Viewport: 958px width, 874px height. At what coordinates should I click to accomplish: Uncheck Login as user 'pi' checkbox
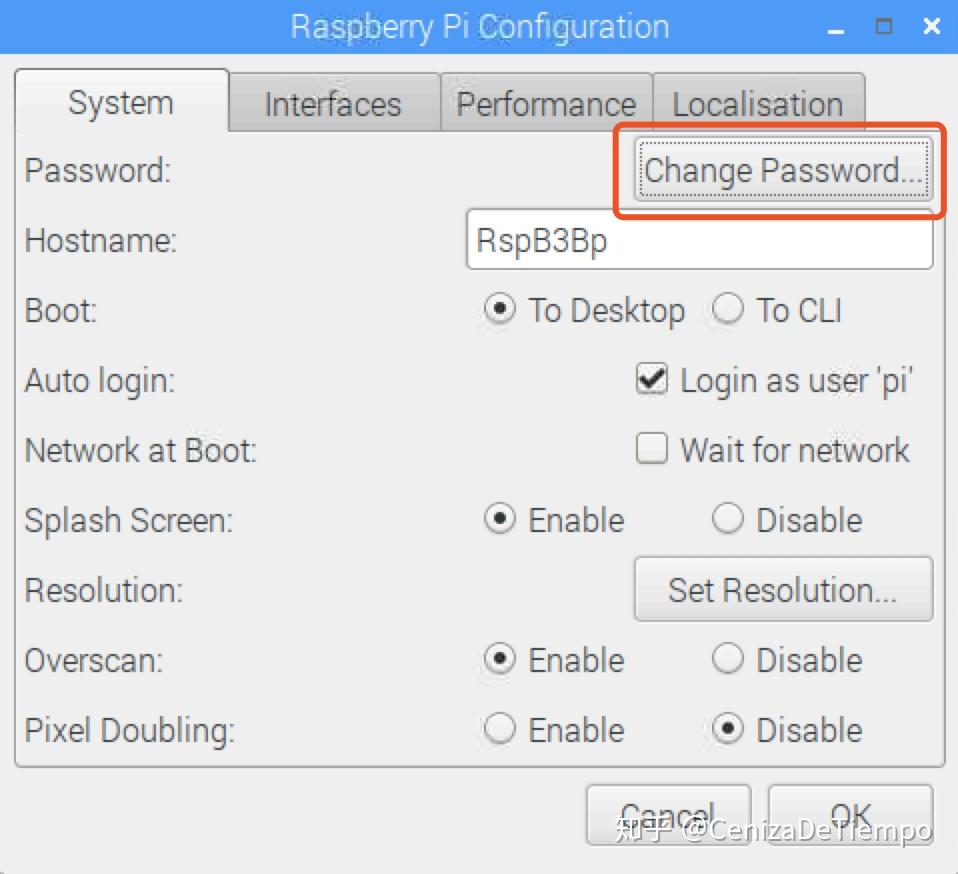click(652, 380)
